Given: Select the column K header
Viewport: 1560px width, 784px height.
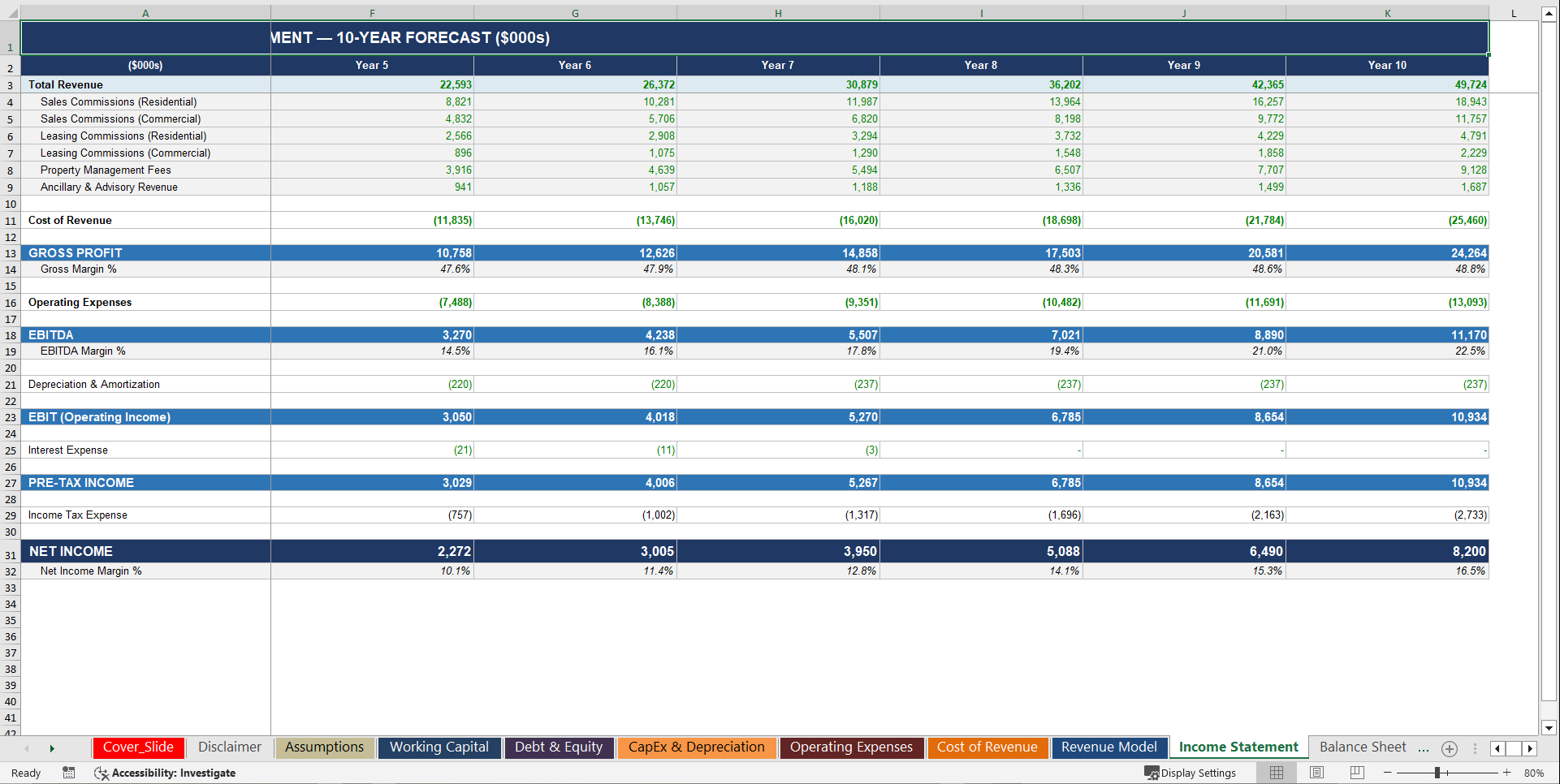Looking at the screenshot, I should (x=1387, y=13).
